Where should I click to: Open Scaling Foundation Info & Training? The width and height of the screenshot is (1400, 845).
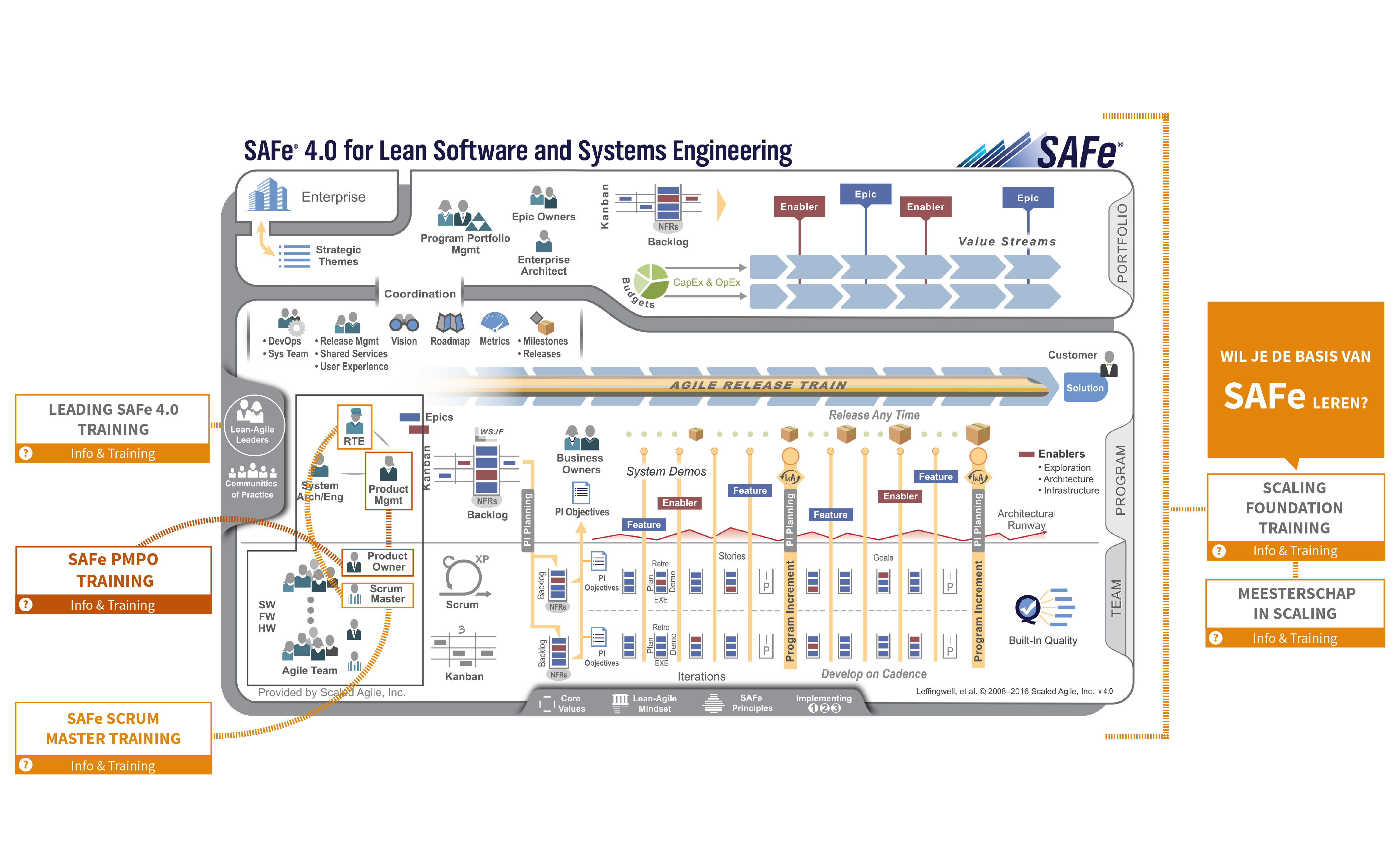pos(1295,551)
